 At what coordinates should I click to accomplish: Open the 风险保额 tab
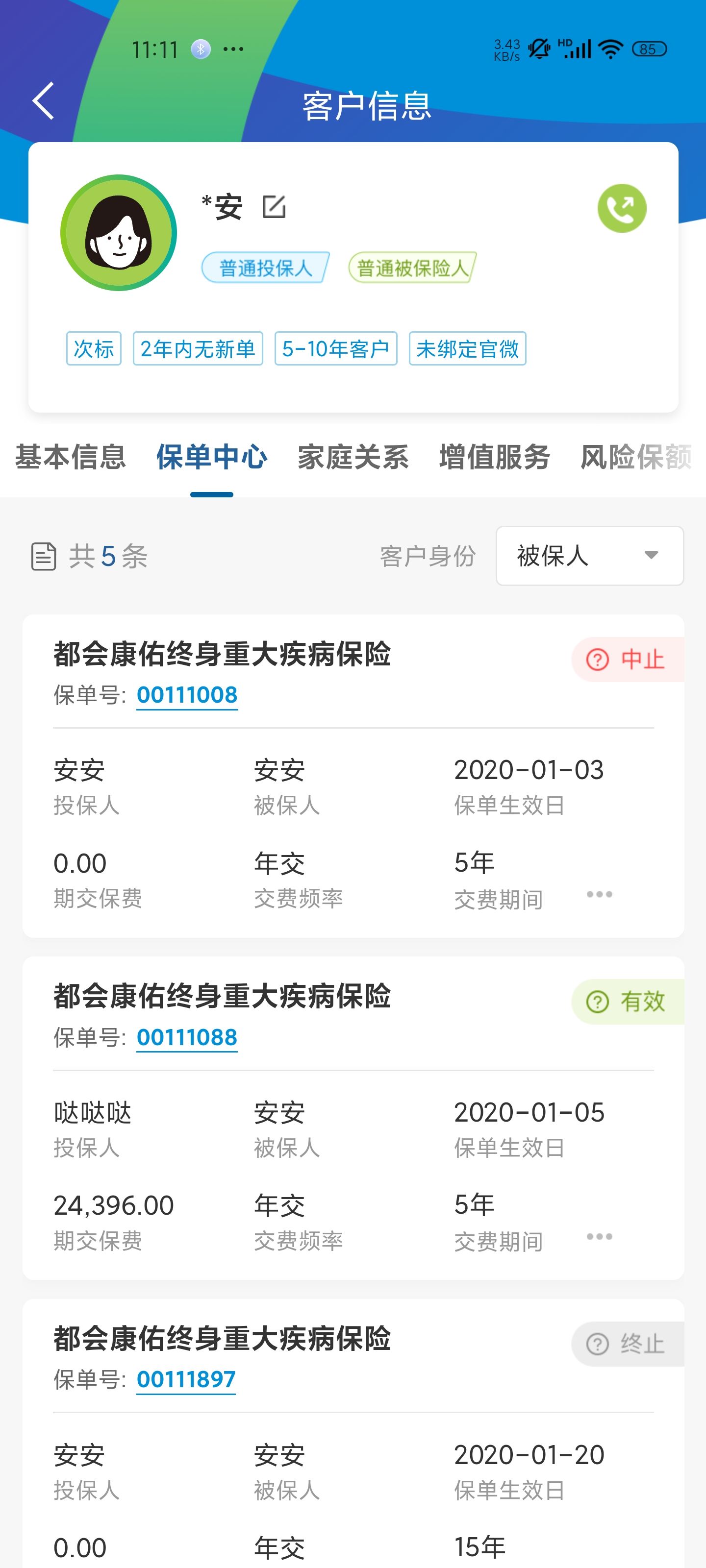[x=636, y=457]
